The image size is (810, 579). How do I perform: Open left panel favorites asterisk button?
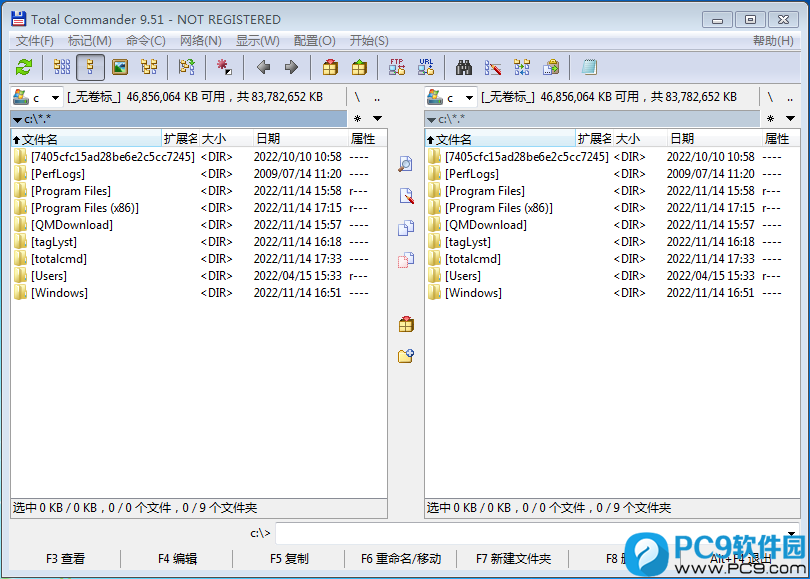point(357,119)
